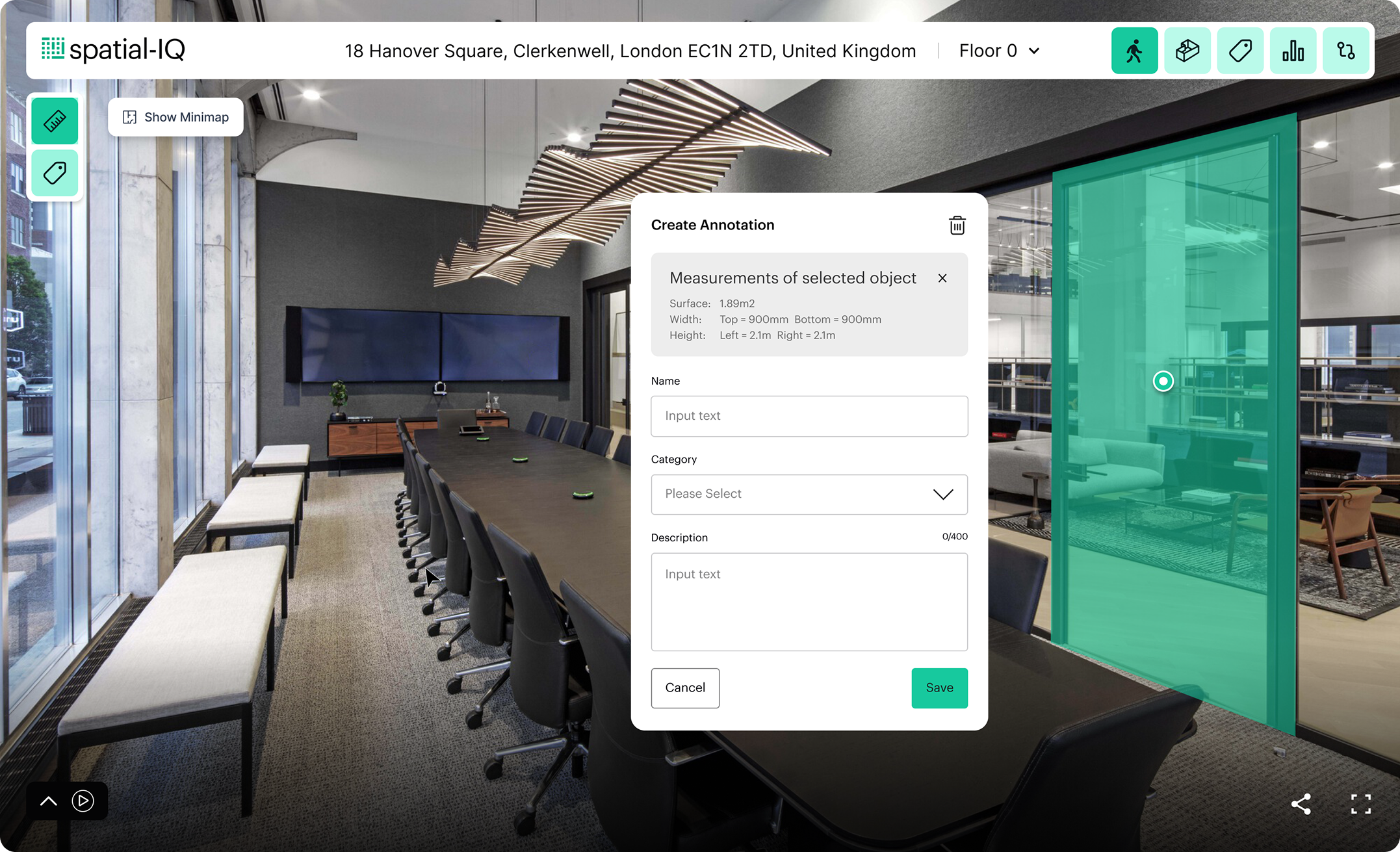The width and height of the screenshot is (1400, 852).
Task: Click the route path icon
Action: (1345, 51)
